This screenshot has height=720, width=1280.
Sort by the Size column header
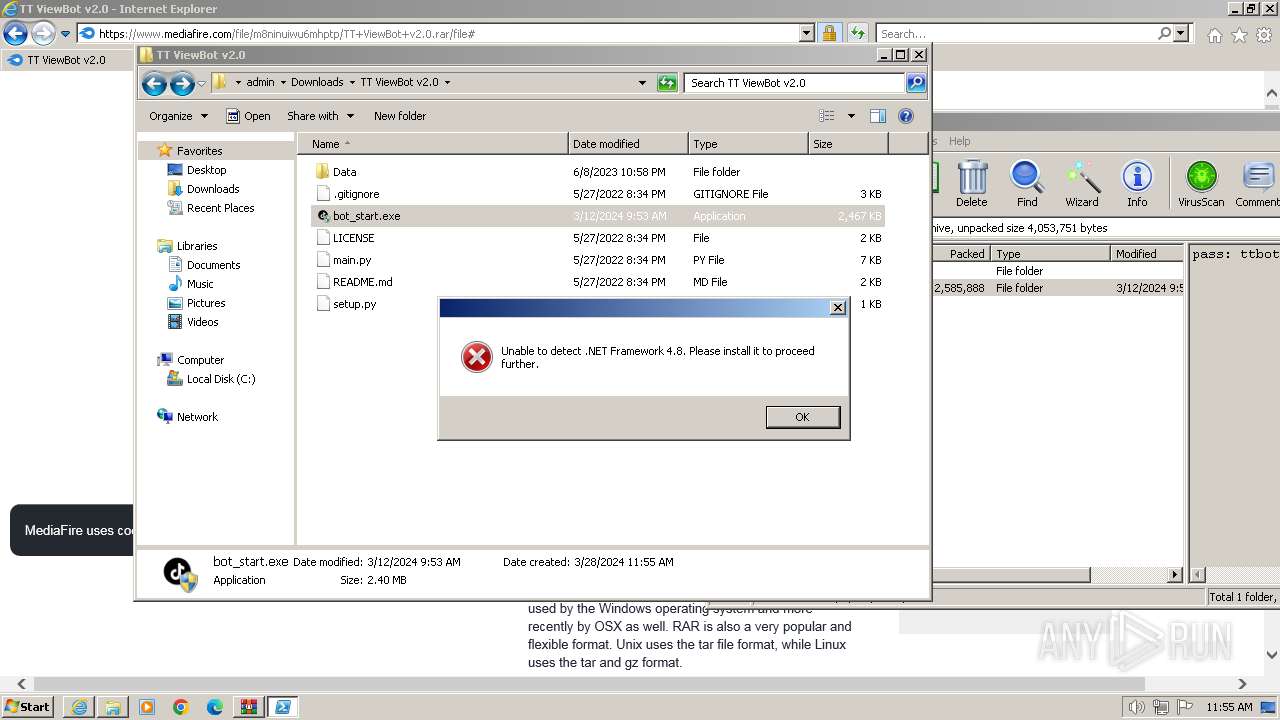click(848, 144)
